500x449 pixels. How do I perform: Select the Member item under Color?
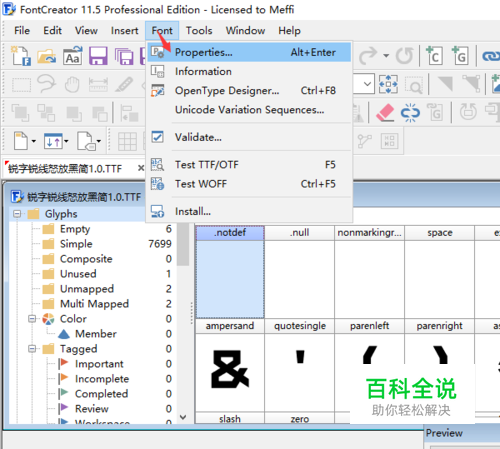coord(96,334)
